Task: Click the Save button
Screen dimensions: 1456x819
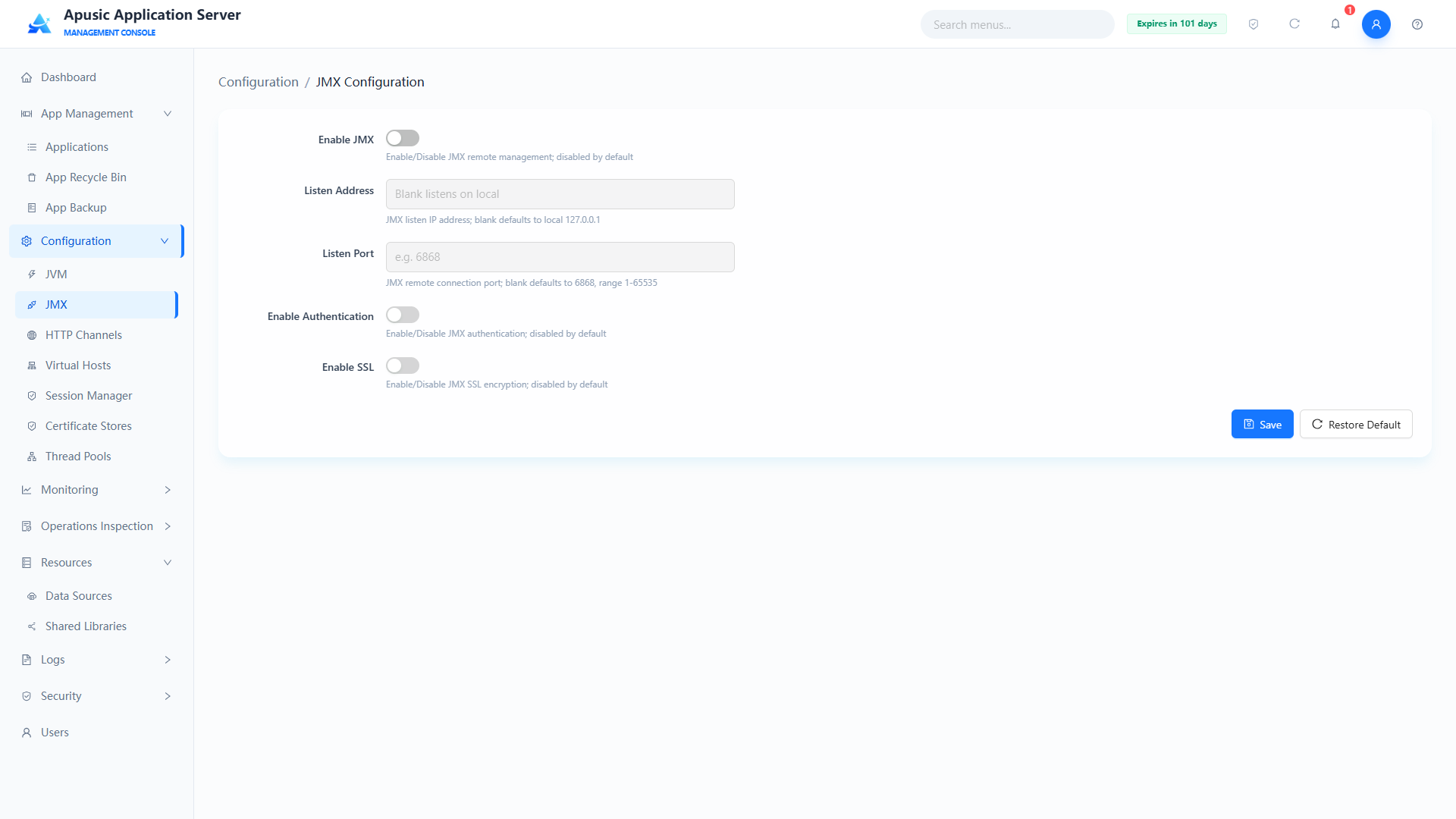Action: (1262, 424)
